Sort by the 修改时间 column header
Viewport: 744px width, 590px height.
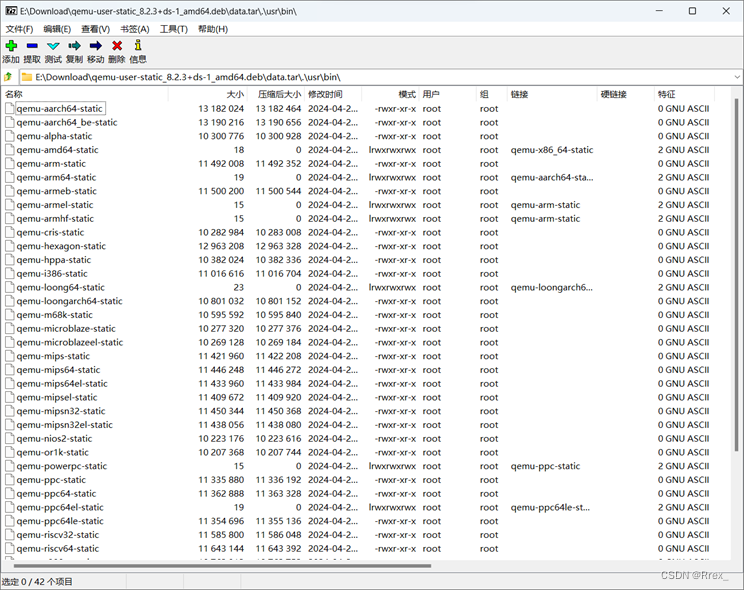pyautogui.click(x=333, y=94)
